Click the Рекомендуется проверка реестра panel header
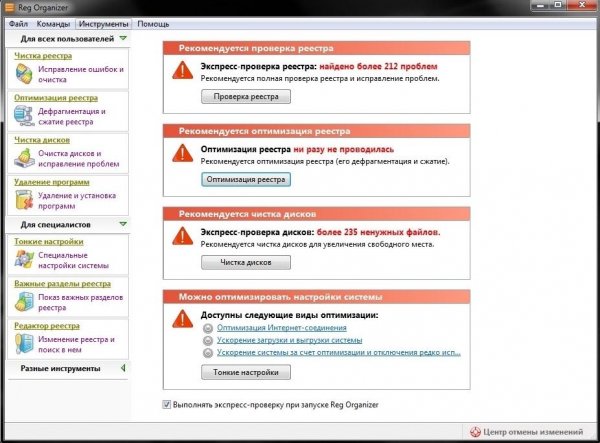The width and height of the screenshot is (600, 443). click(316, 48)
